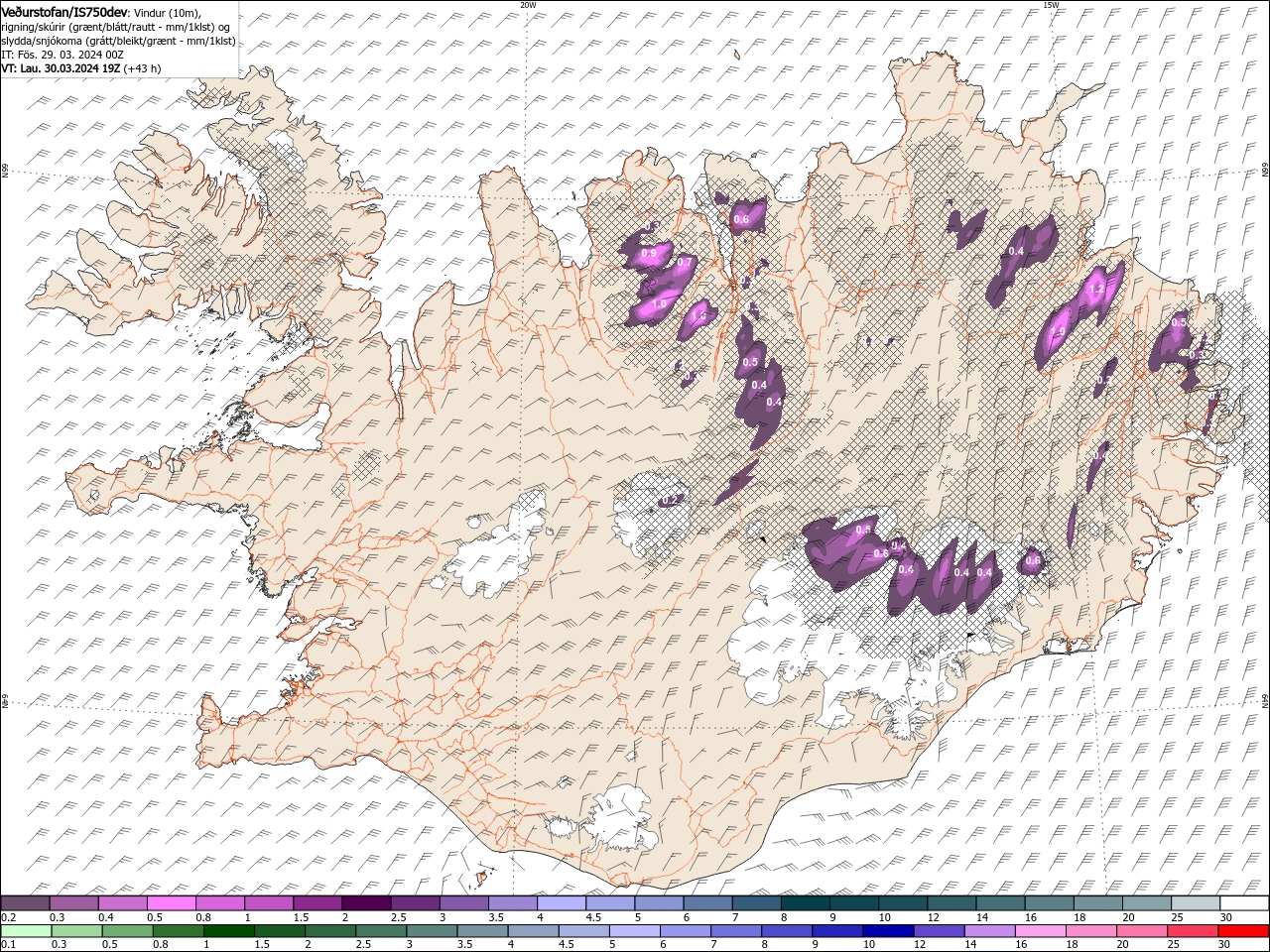The height and width of the screenshot is (952, 1270).
Task: Pick the light purple swatch labeled 14 in rain scale
Action: [x=989, y=931]
